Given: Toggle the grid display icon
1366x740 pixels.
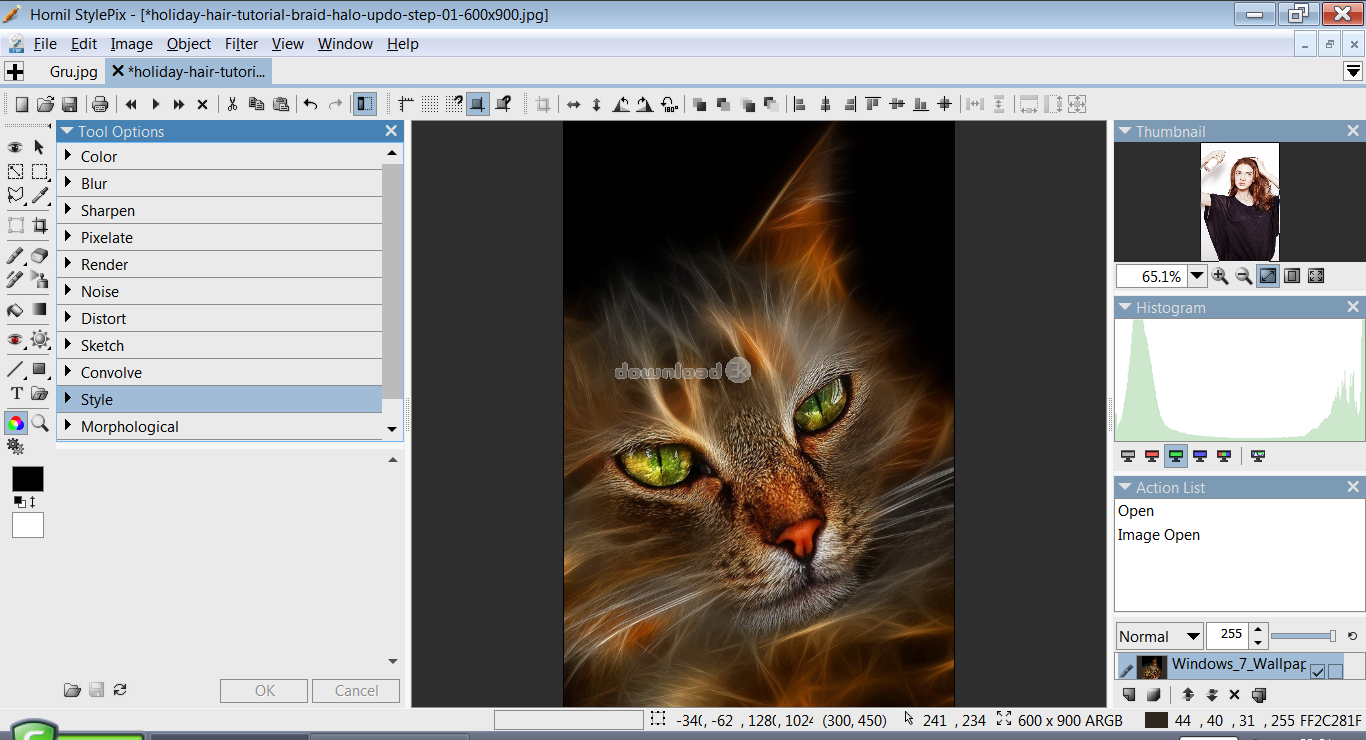Looking at the screenshot, I should click(x=430, y=104).
